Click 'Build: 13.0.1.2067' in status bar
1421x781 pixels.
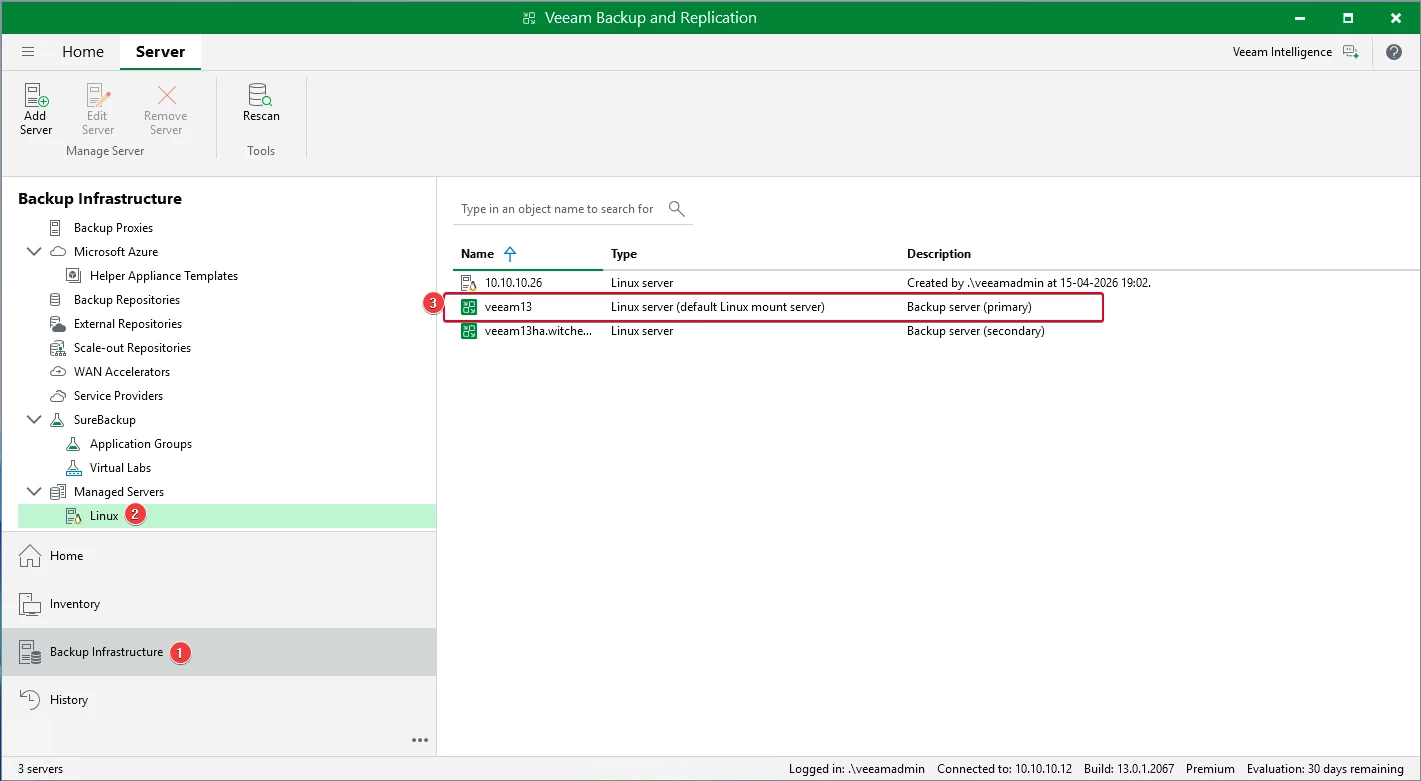click(x=1130, y=769)
